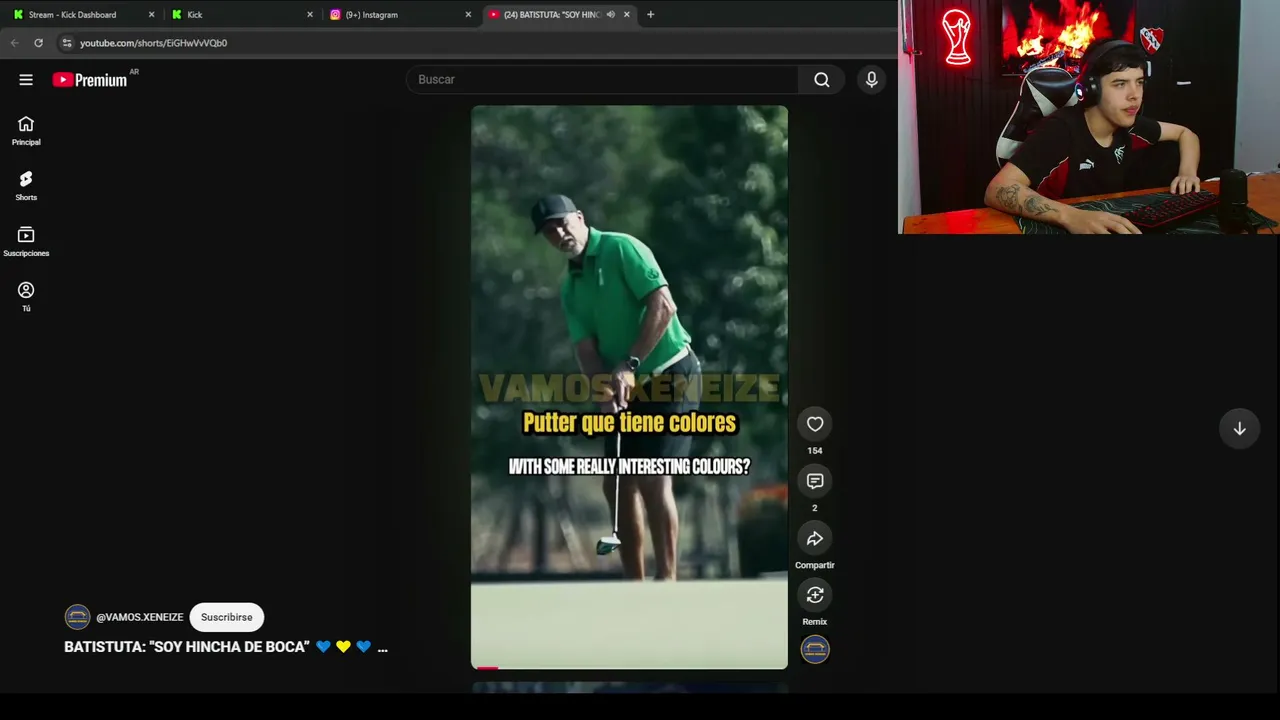This screenshot has width=1280, height=720.
Task: Expand the short's title description
Action: coord(382,648)
